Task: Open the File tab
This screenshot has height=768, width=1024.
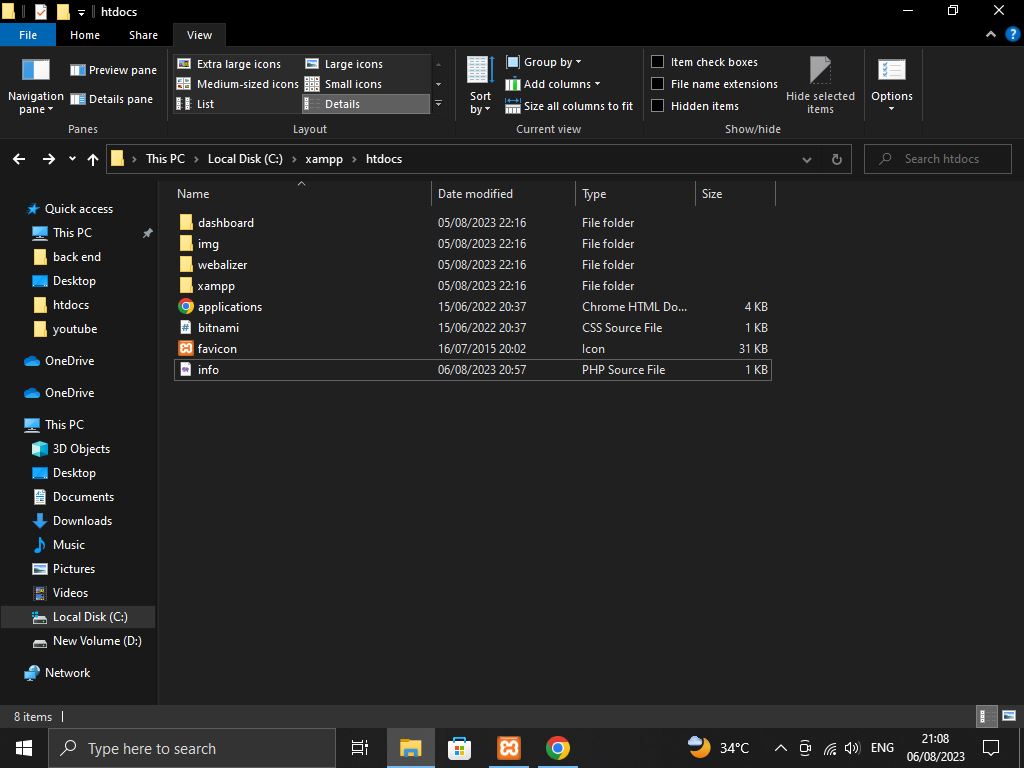Action: tap(28, 35)
